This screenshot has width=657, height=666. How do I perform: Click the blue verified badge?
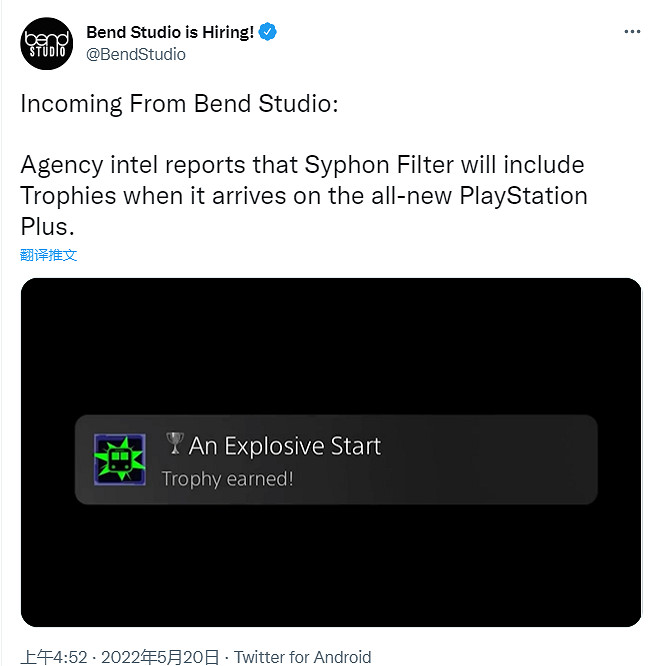pos(267,32)
